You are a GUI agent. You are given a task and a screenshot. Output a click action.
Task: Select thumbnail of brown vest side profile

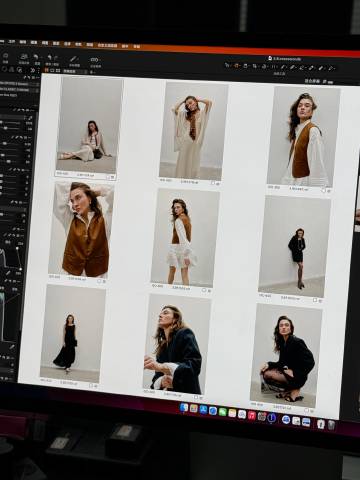[303, 136]
